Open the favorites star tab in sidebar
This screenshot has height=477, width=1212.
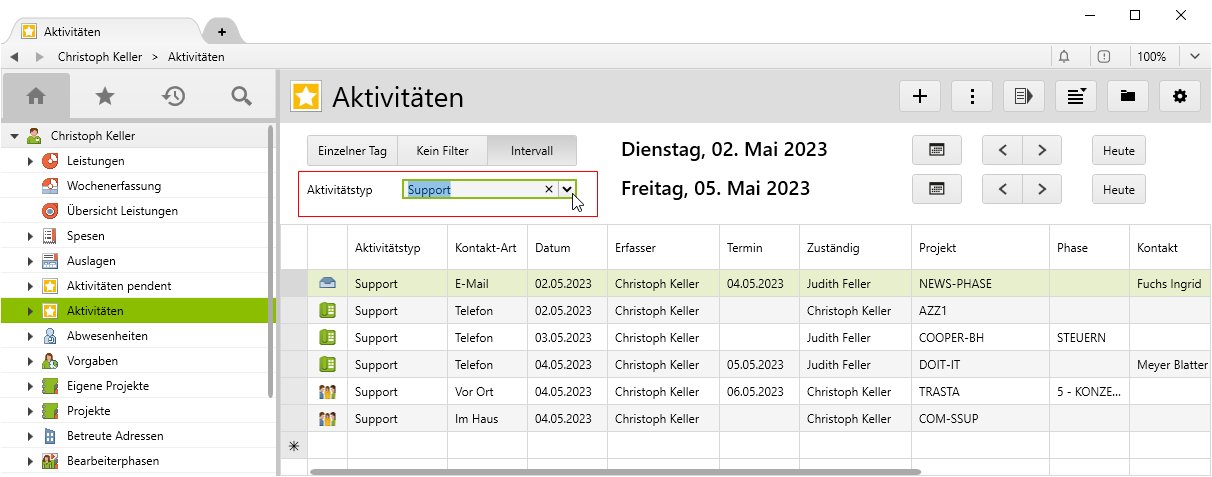pos(105,96)
